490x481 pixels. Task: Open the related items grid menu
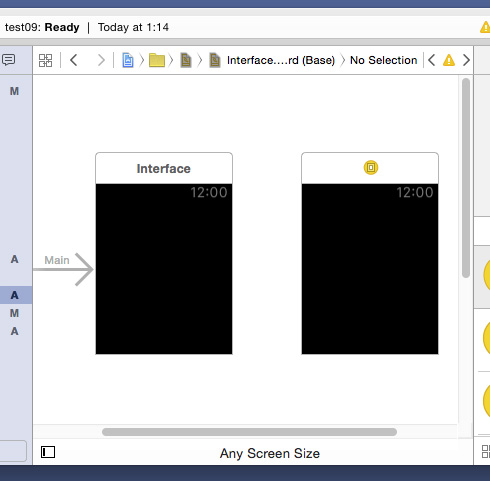pyautogui.click(x=45, y=60)
